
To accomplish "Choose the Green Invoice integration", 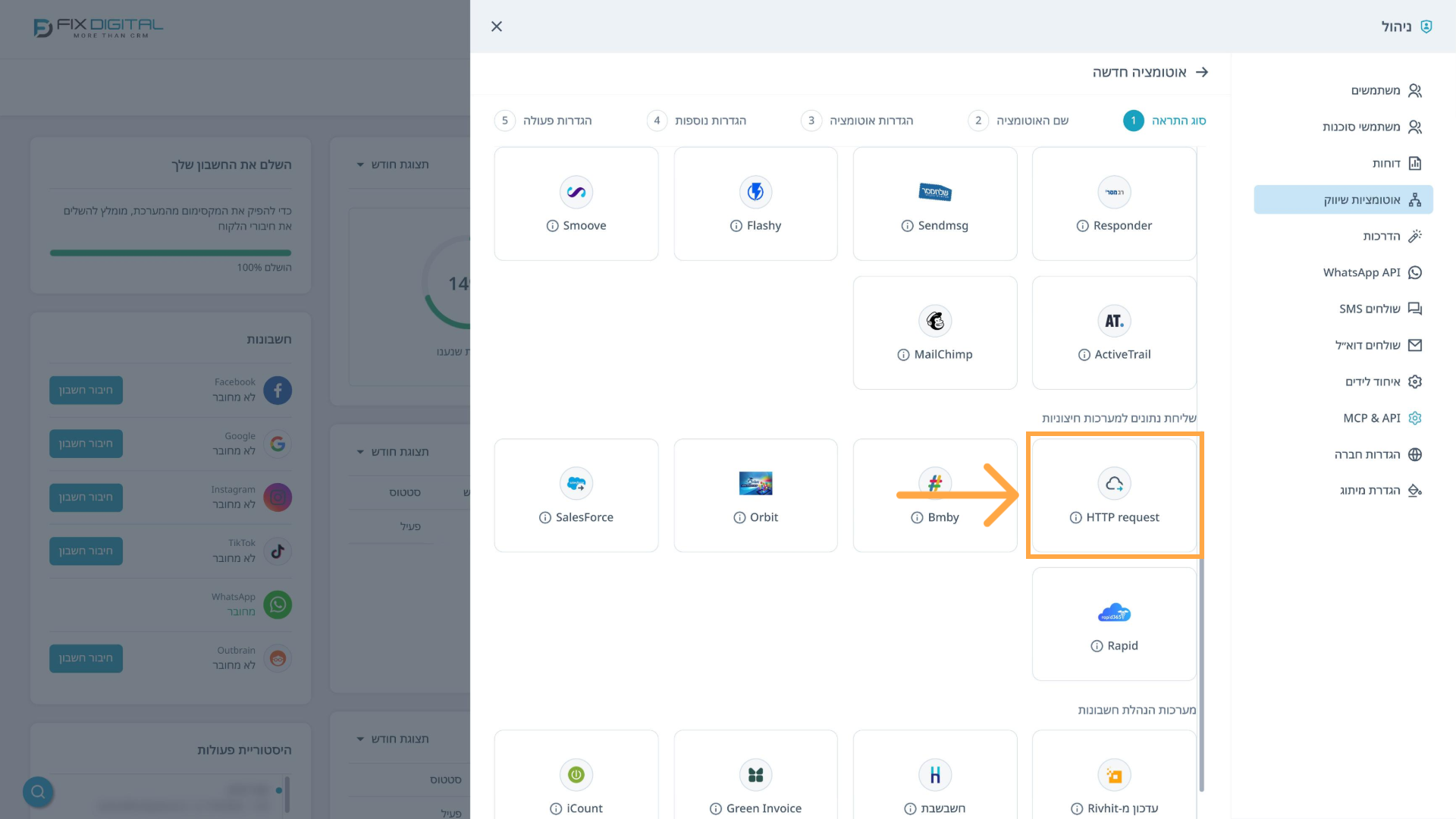I will tap(755, 775).
